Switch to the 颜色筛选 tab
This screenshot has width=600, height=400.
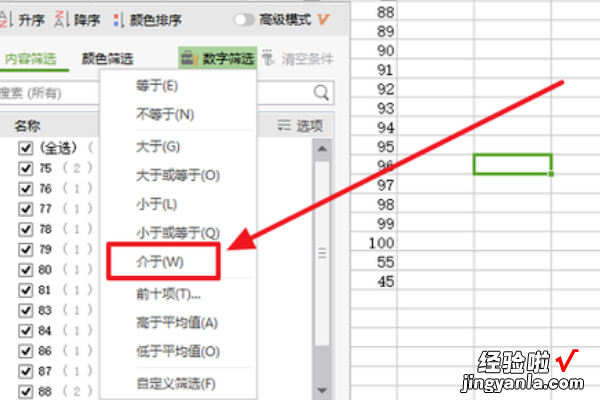point(108,59)
